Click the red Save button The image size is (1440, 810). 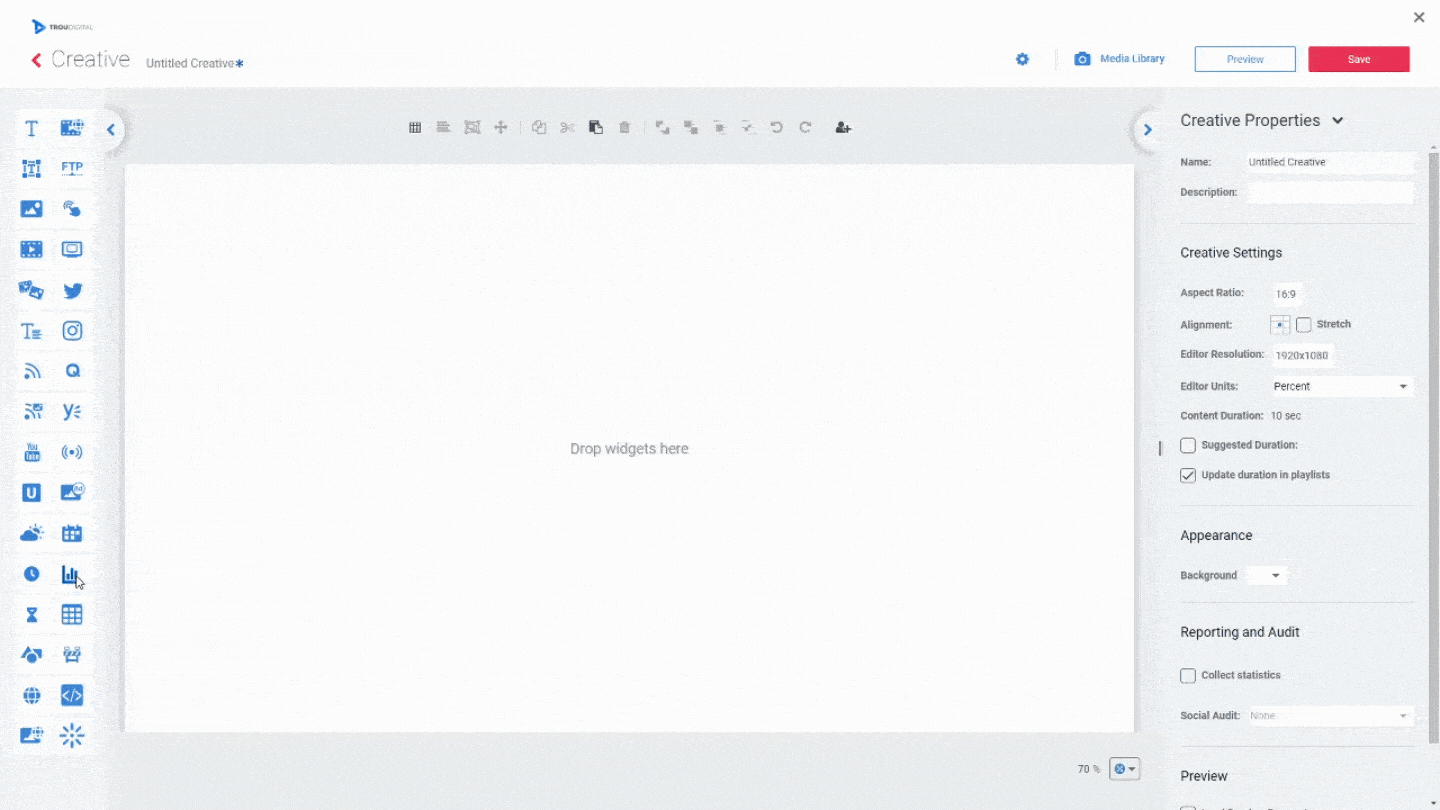(x=1359, y=59)
